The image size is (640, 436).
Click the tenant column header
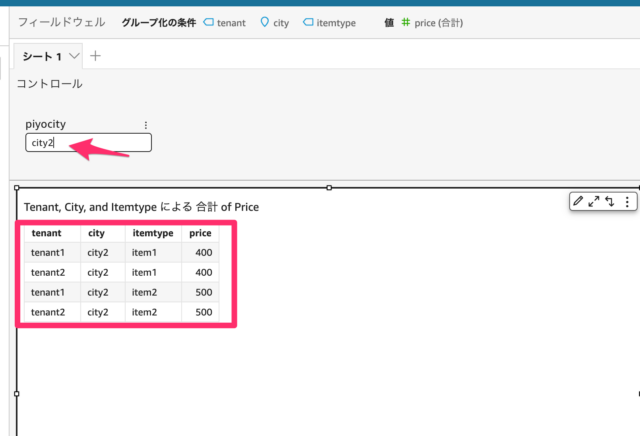47,233
